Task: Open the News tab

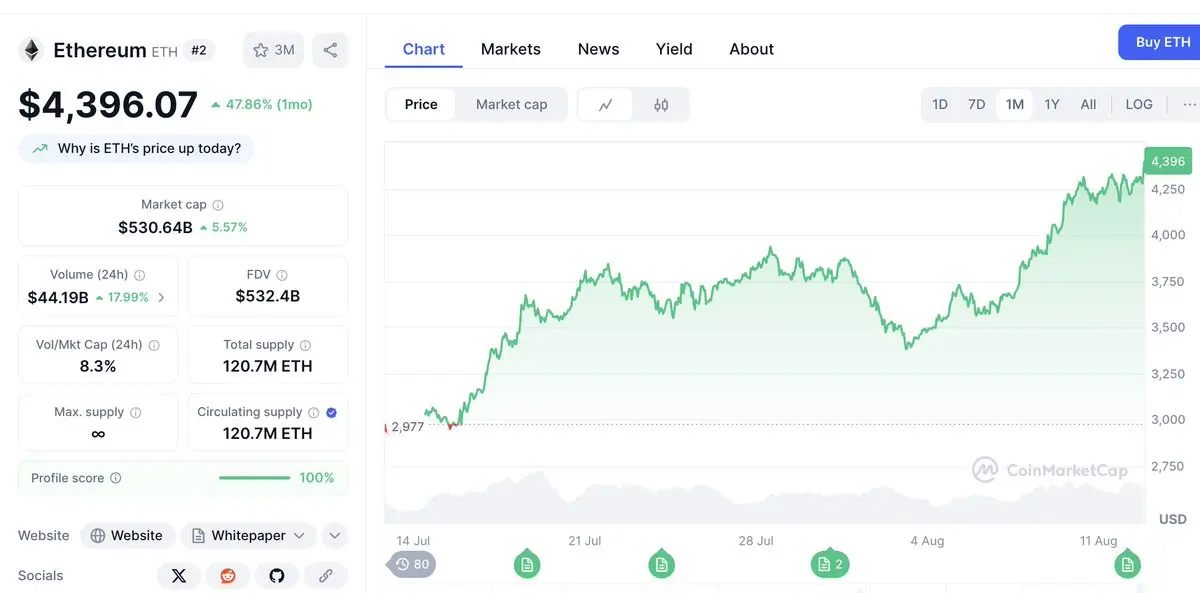Action: tap(598, 49)
